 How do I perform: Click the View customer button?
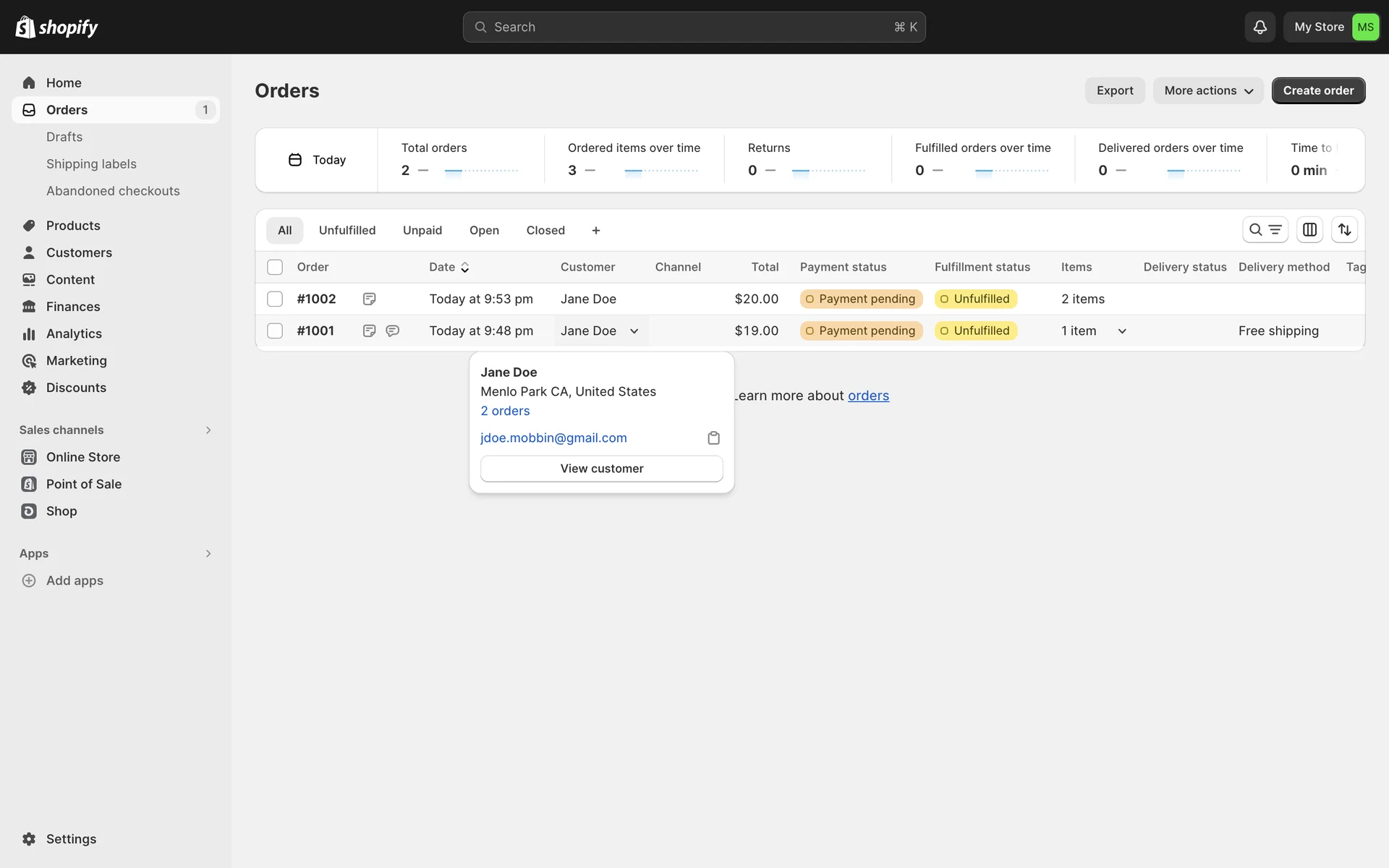tap(601, 468)
